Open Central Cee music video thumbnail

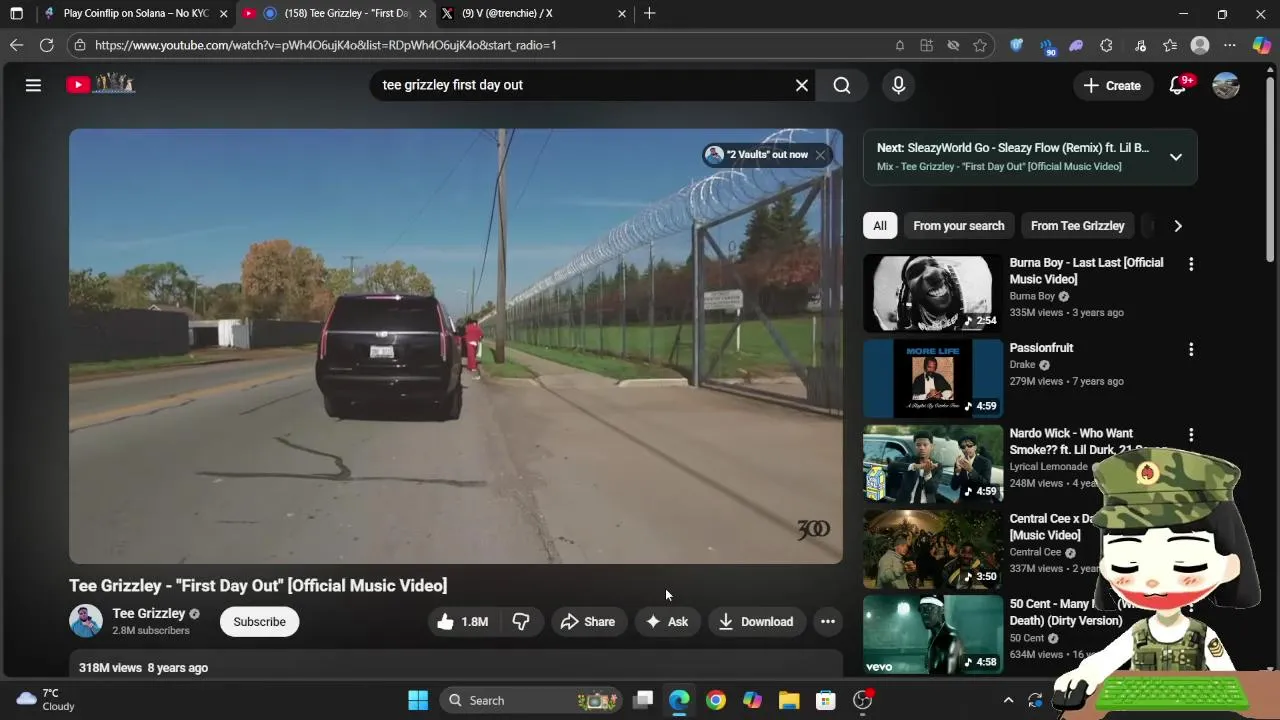click(933, 549)
